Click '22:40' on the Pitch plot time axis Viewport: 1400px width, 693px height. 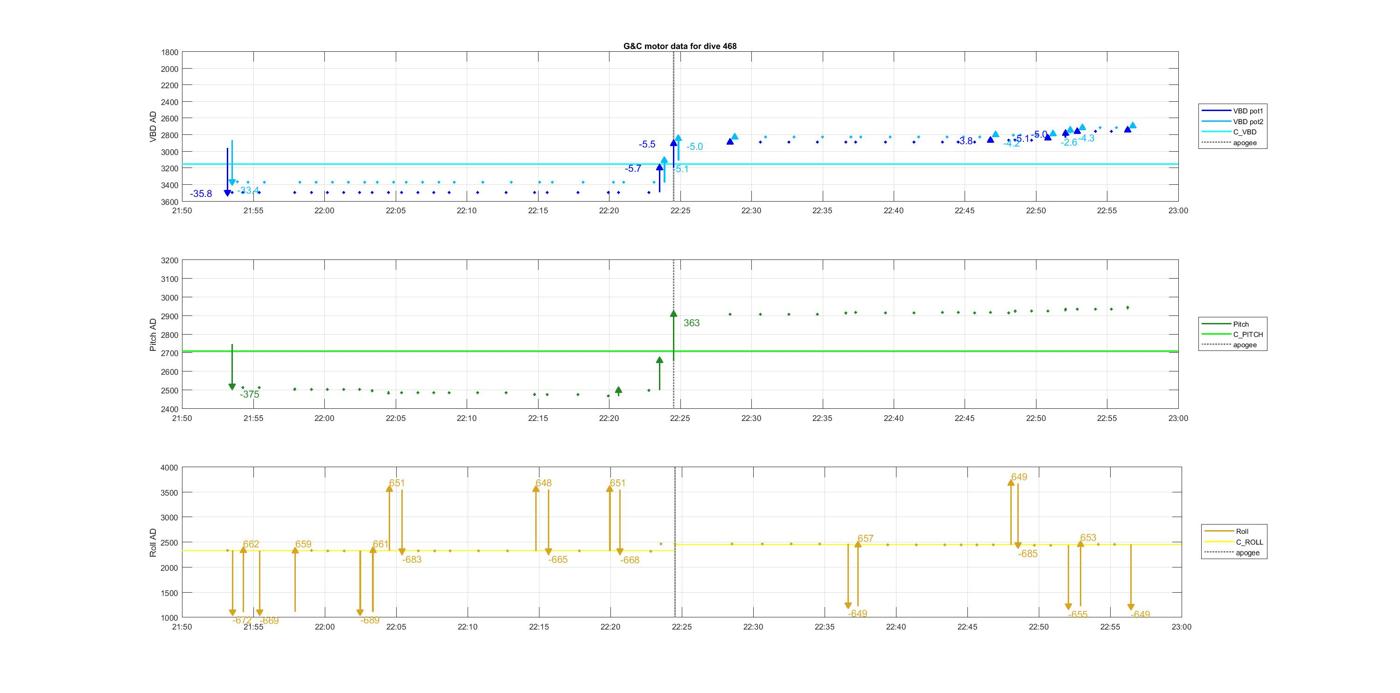[x=893, y=419]
